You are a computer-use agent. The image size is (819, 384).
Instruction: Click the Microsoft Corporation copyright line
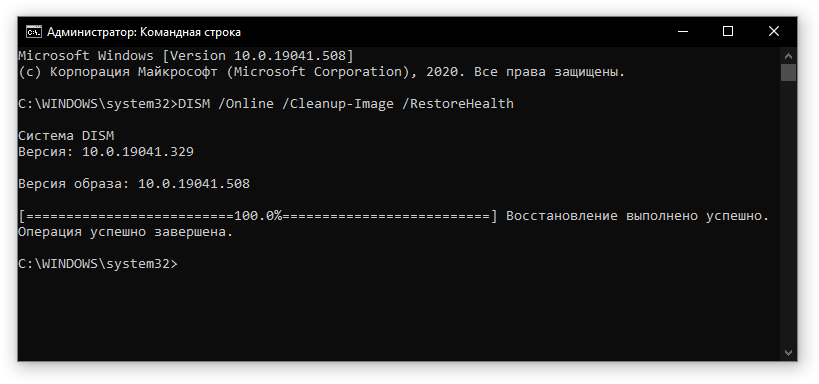321,72
